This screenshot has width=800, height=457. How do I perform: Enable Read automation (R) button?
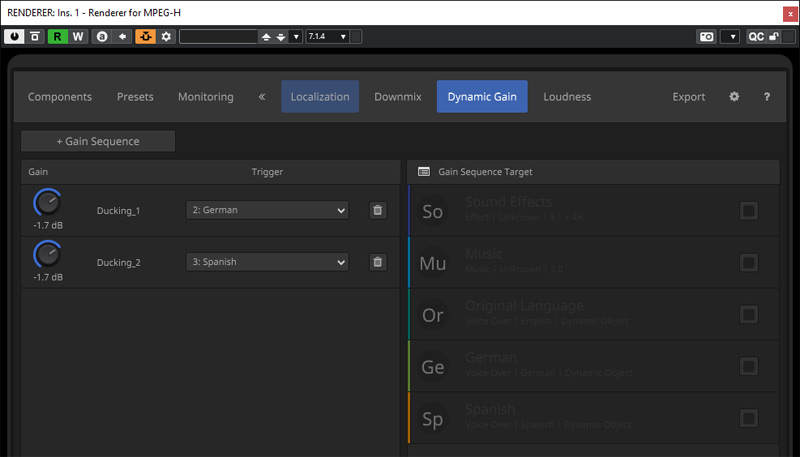pyautogui.click(x=57, y=36)
